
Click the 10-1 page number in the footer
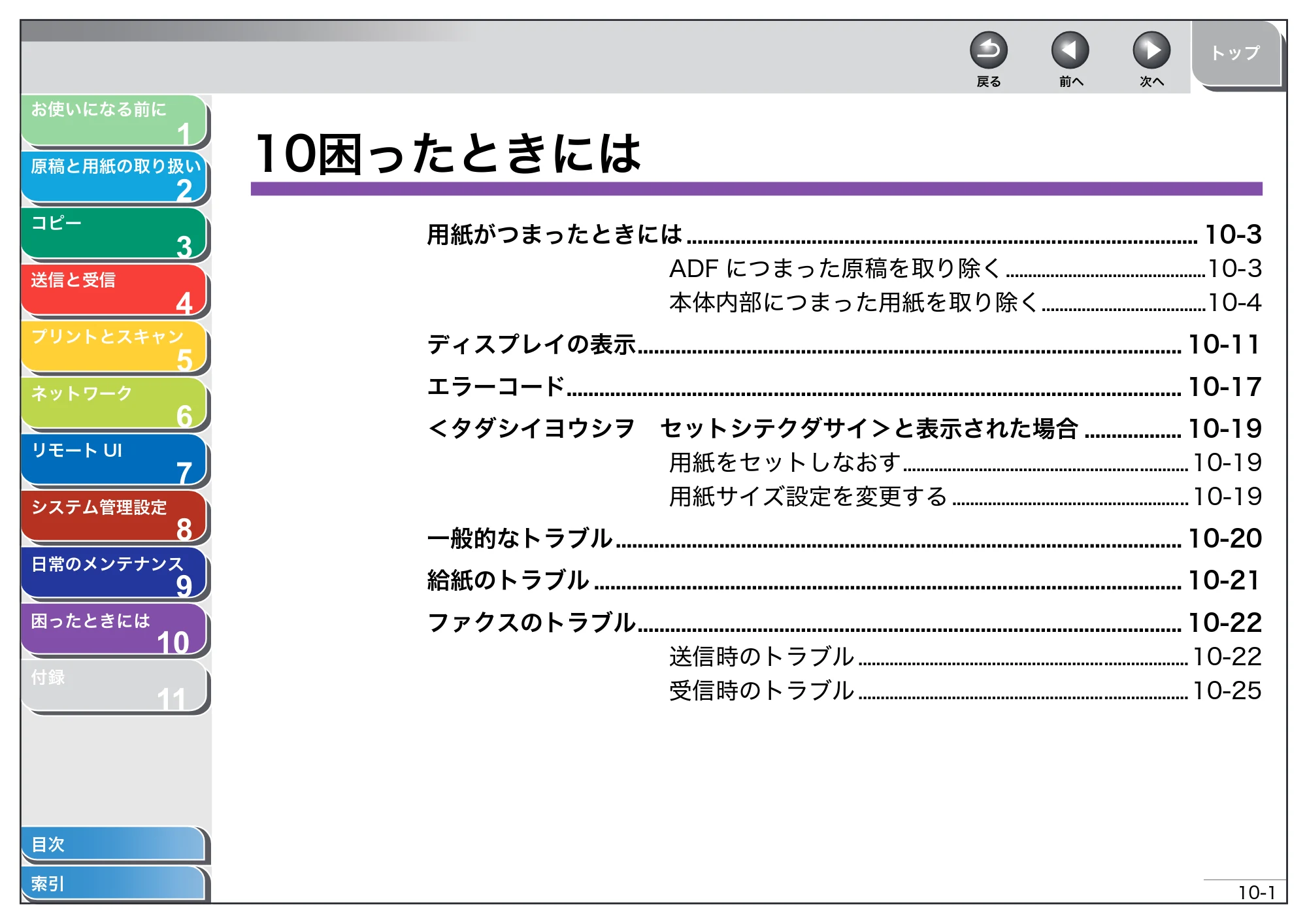pyautogui.click(x=1257, y=893)
